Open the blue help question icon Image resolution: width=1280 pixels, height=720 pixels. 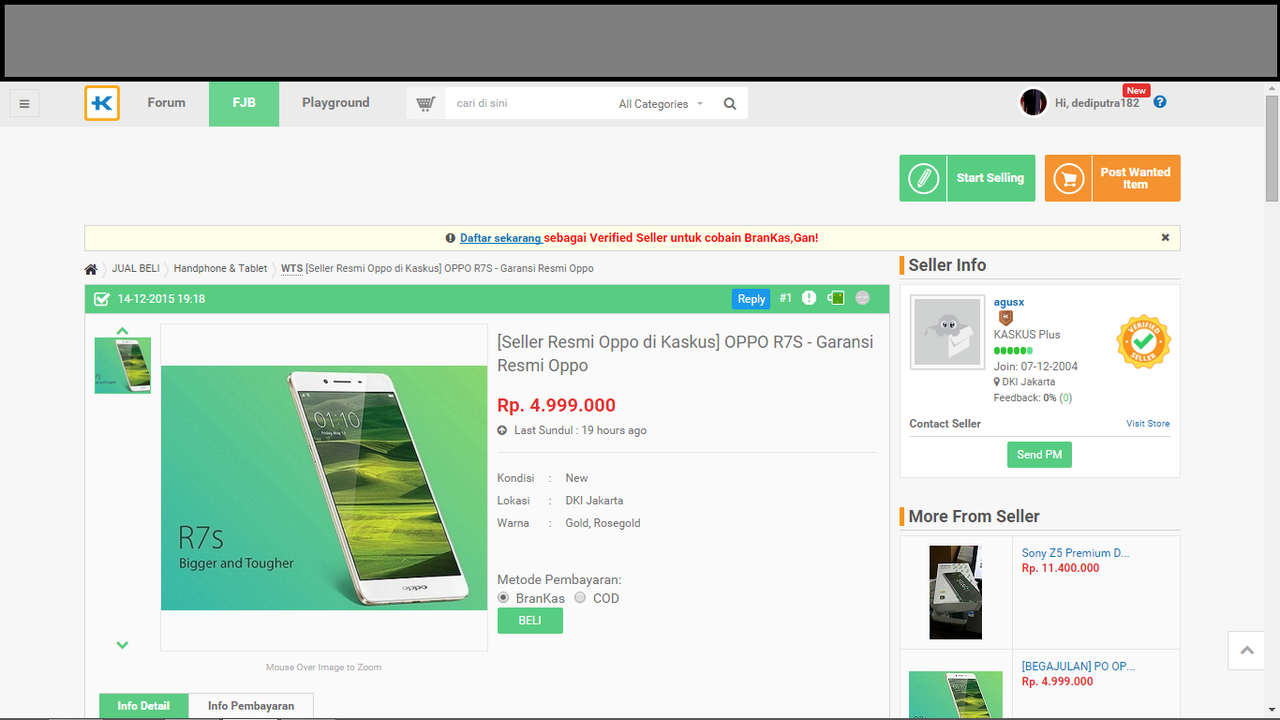pyautogui.click(x=1160, y=102)
